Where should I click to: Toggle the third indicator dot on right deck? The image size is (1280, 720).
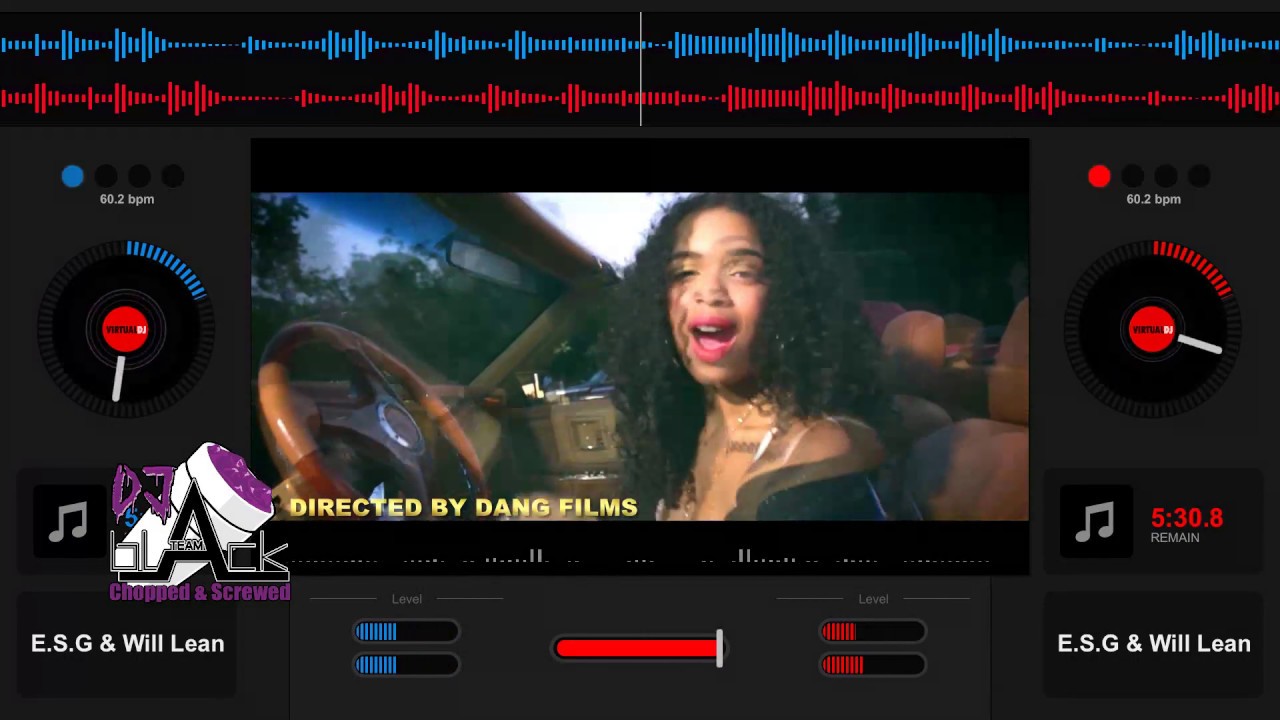(x=1166, y=177)
